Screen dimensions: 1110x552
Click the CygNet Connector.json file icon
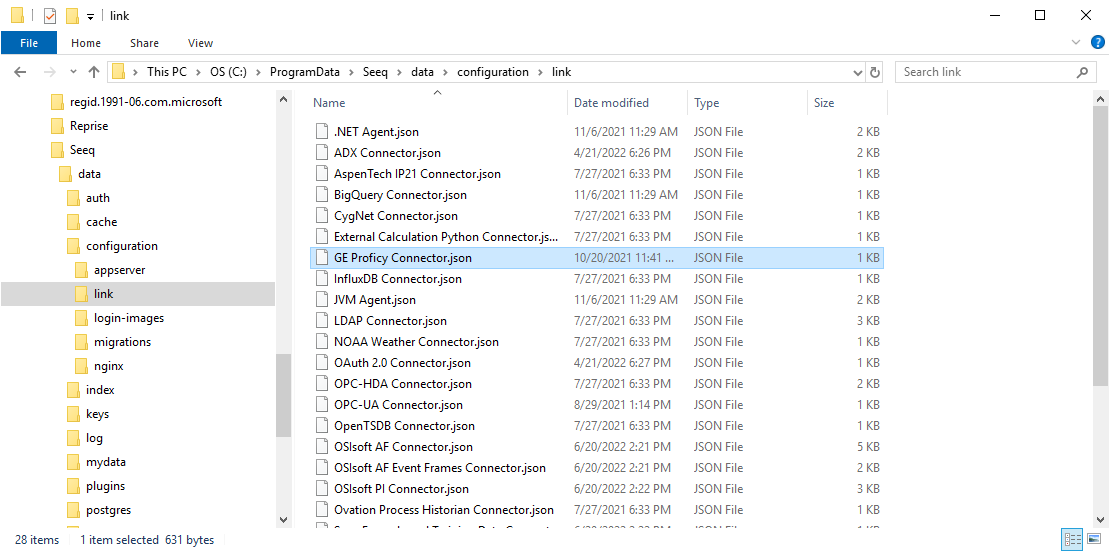[322, 216]
